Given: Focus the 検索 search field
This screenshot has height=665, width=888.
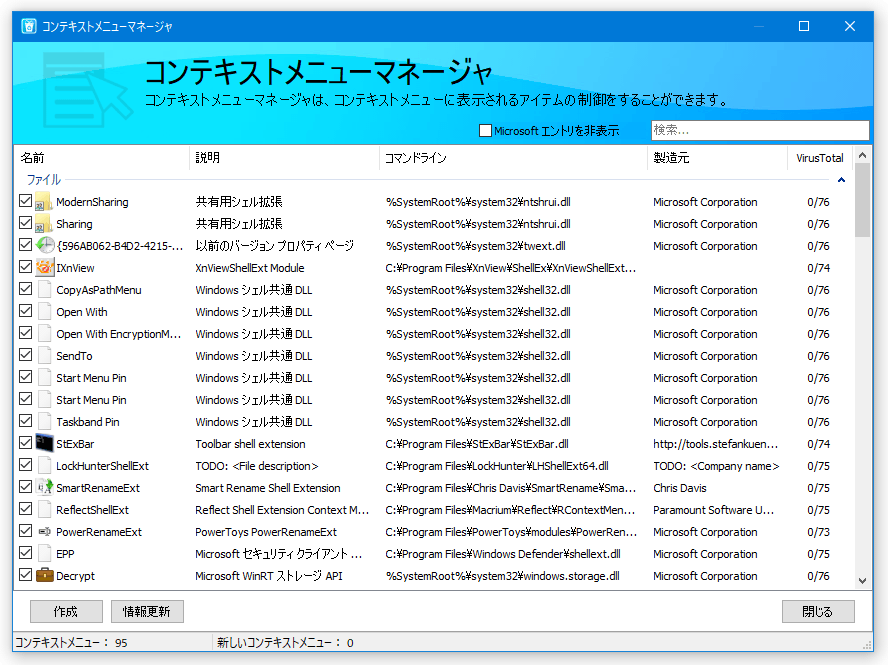Looking at the screenshot, I should [760, 130].
